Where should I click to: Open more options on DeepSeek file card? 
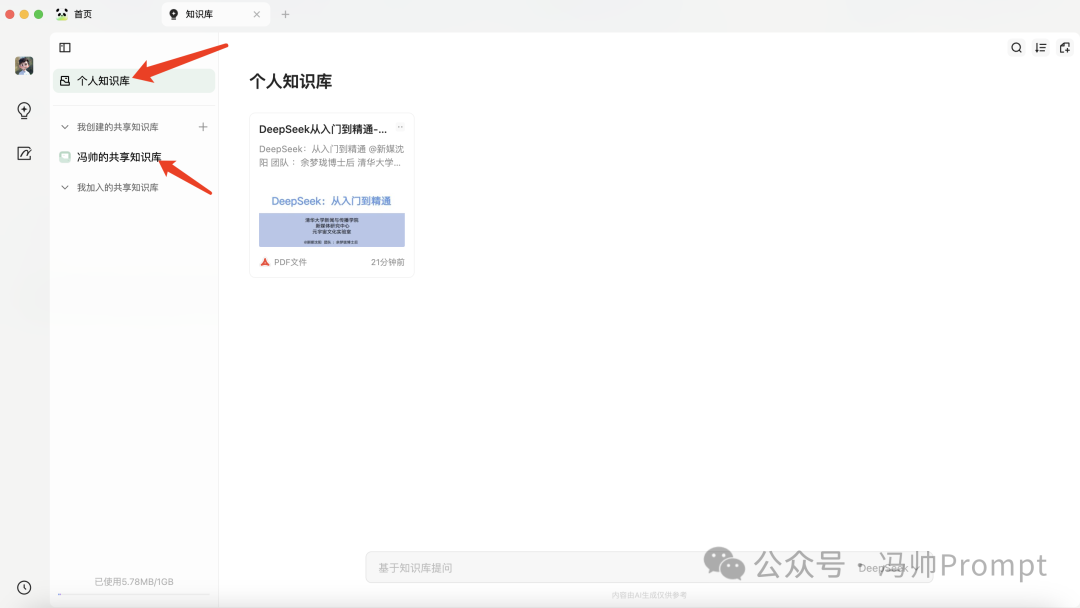pyautogui.click(x=400, y=127)
